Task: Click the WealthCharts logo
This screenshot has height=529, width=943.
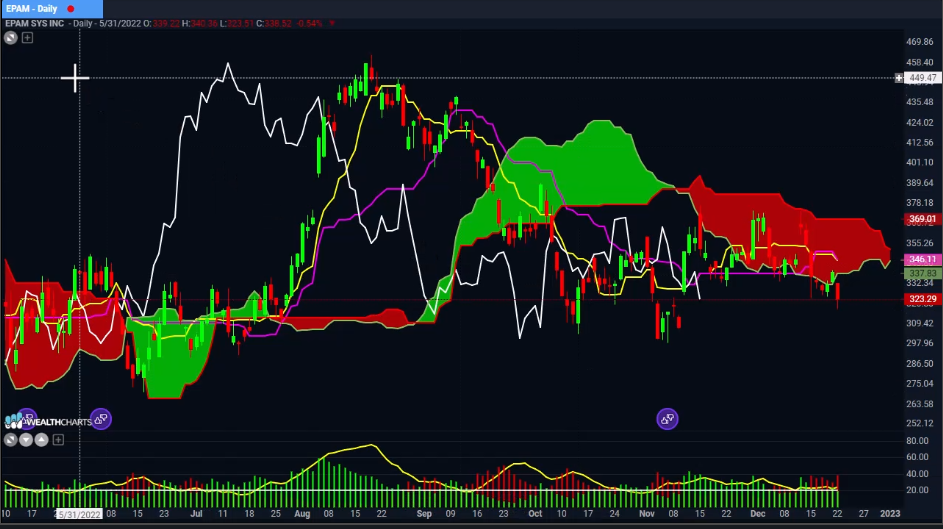Action: coord(48,421)
